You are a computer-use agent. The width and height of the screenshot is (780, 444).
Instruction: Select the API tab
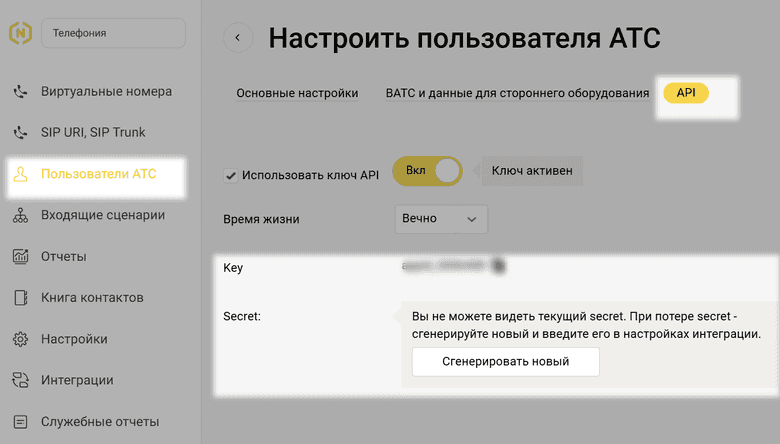click(x=686, y=92)
